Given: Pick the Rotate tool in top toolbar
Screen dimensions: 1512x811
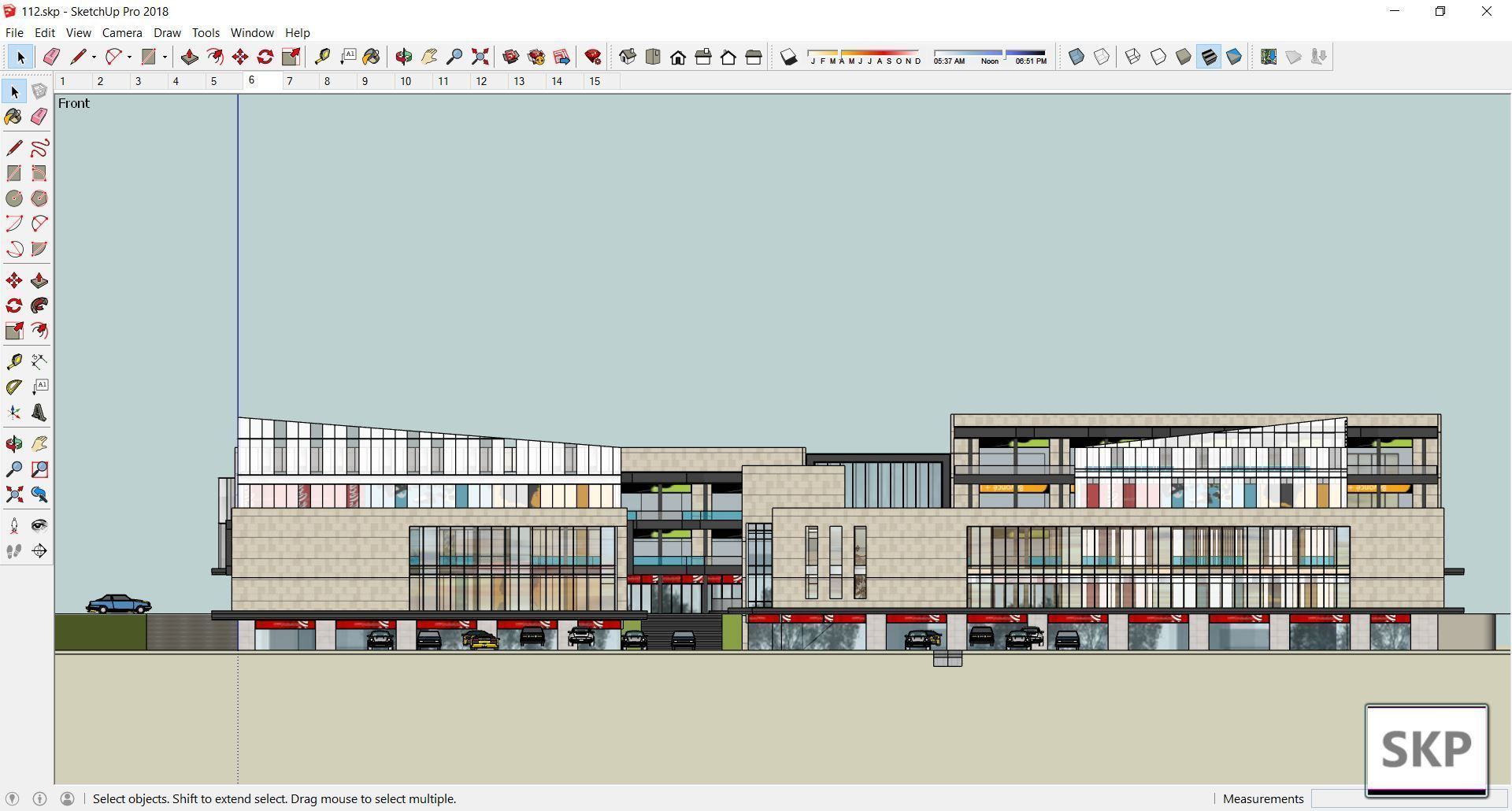Looking at the screenshot, I should (x=265, y=57).
